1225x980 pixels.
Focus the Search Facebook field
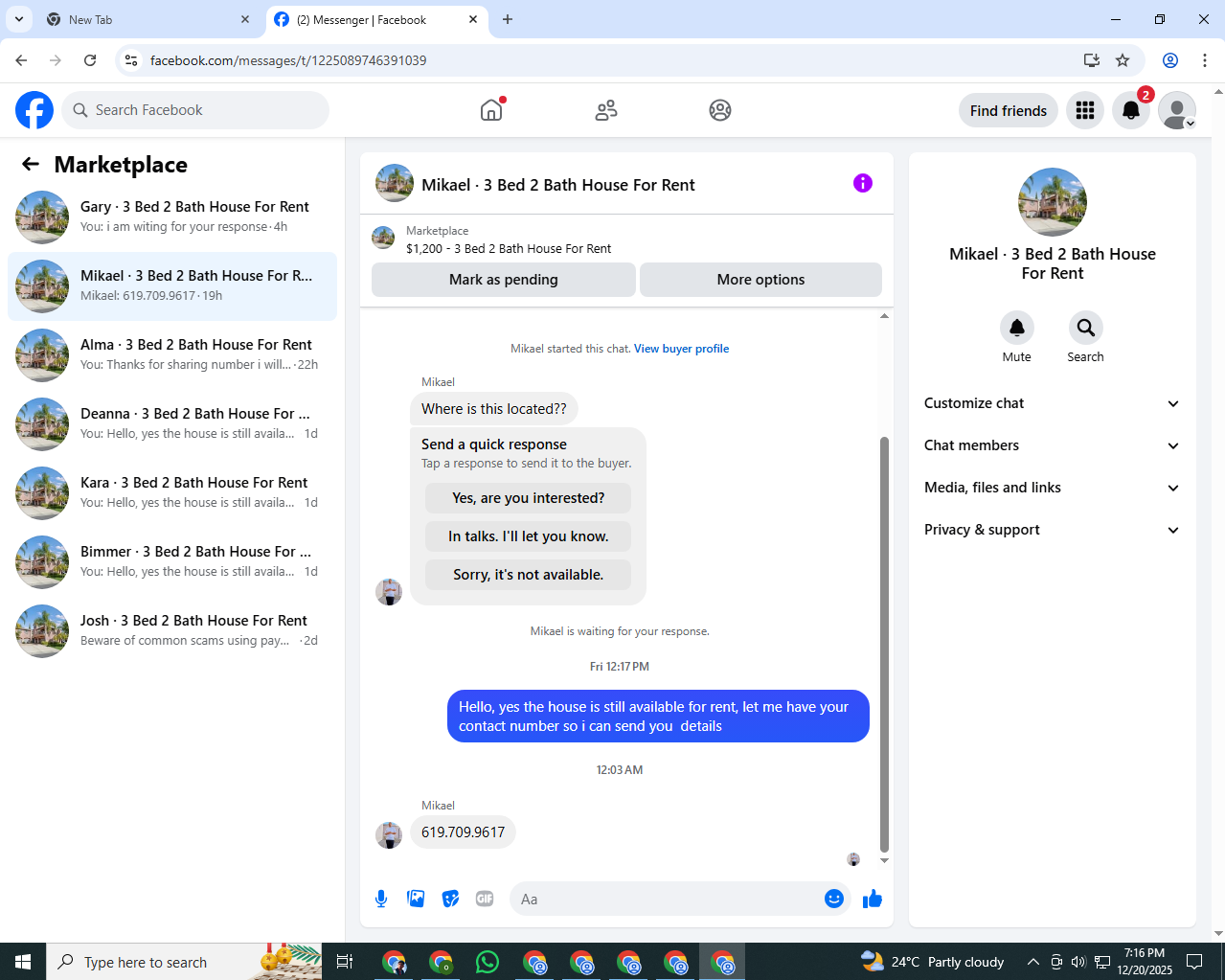[195, 110]
